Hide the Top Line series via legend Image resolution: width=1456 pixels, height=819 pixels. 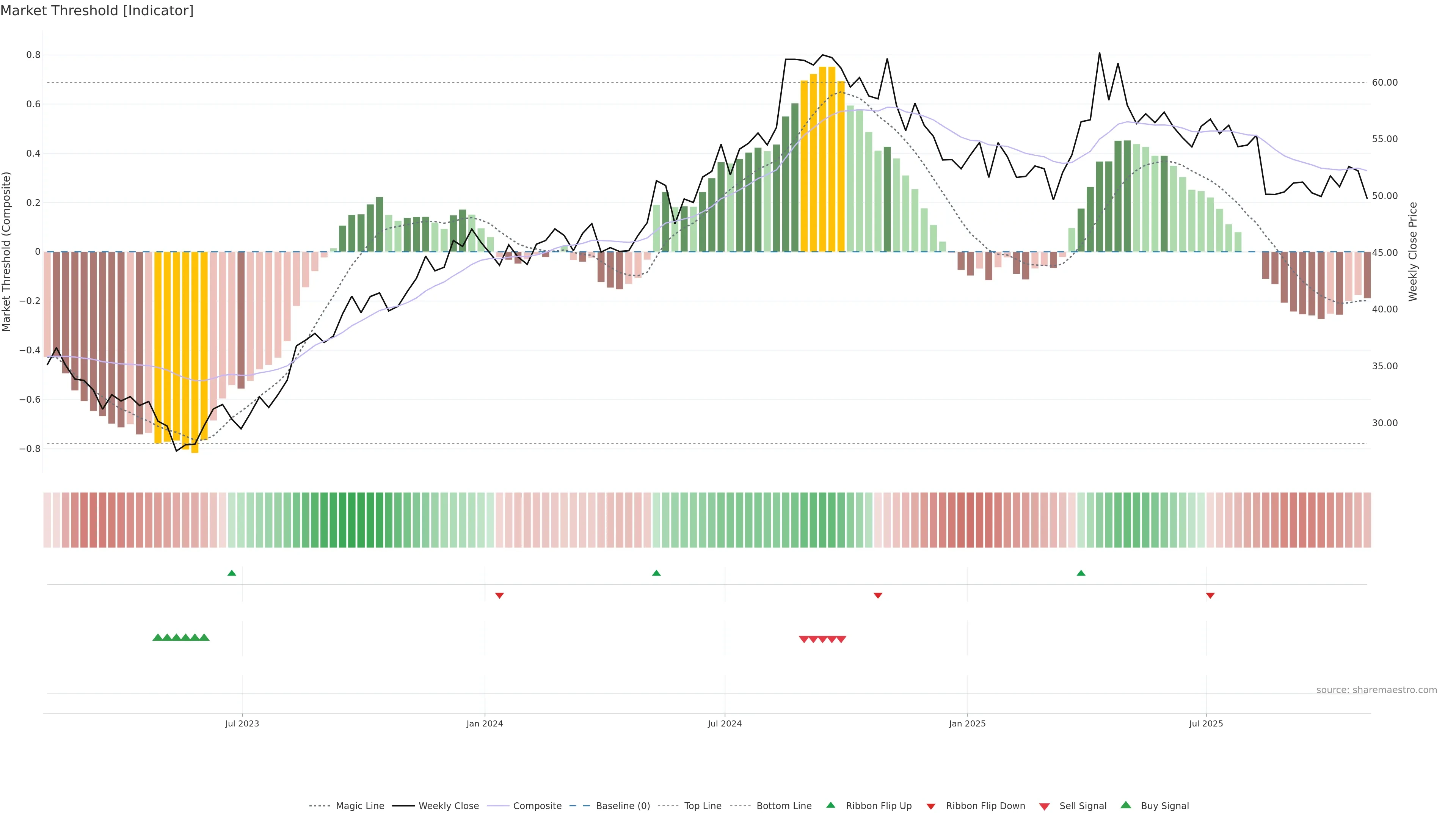point(703,806)
